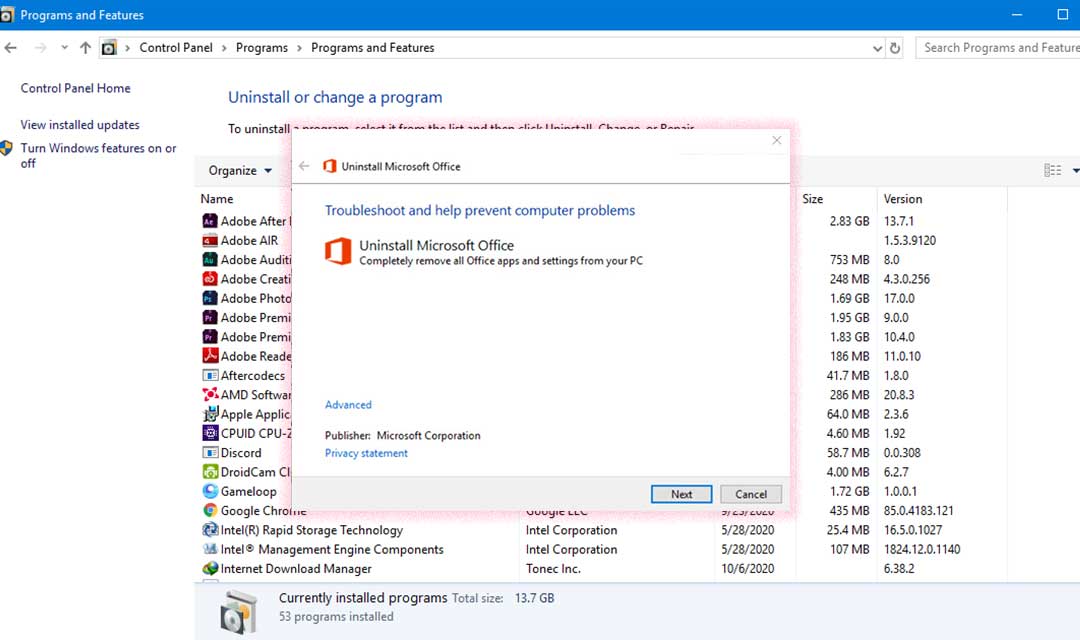Click the DroidCam Client program icon
This screenshot has height=640, width=1080.
coord(210,472)
